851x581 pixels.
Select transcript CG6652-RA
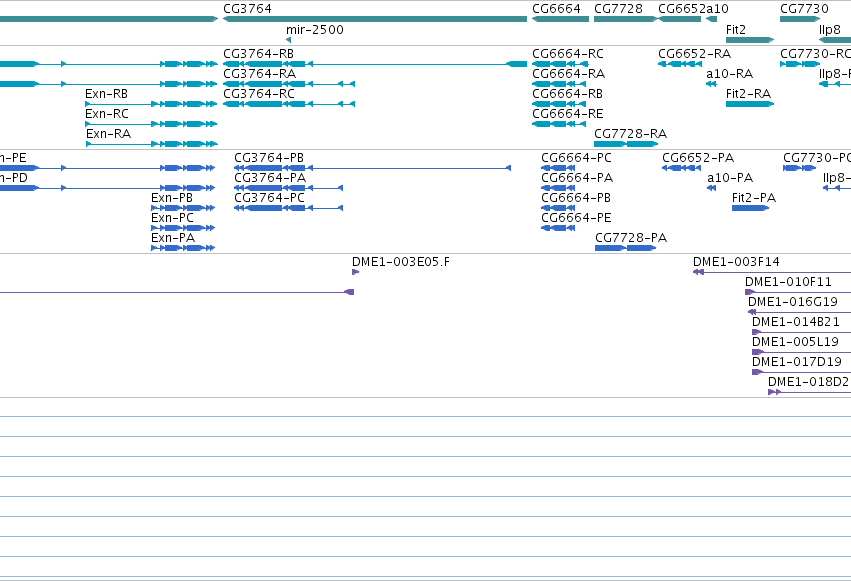[x=679, y=64]
